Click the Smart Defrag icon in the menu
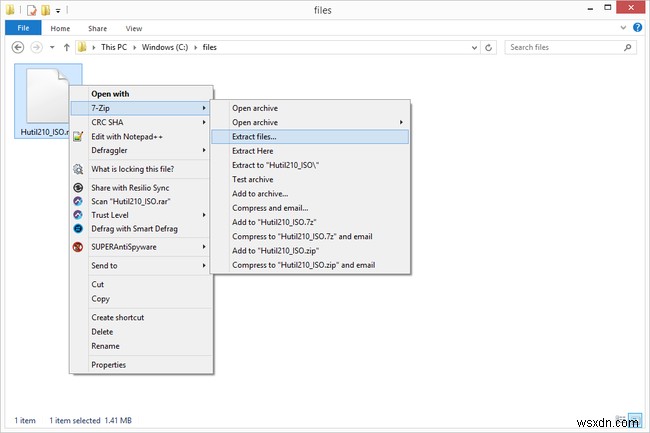The image size is (650, 433). pyautogui.click(x=77, y=228)
